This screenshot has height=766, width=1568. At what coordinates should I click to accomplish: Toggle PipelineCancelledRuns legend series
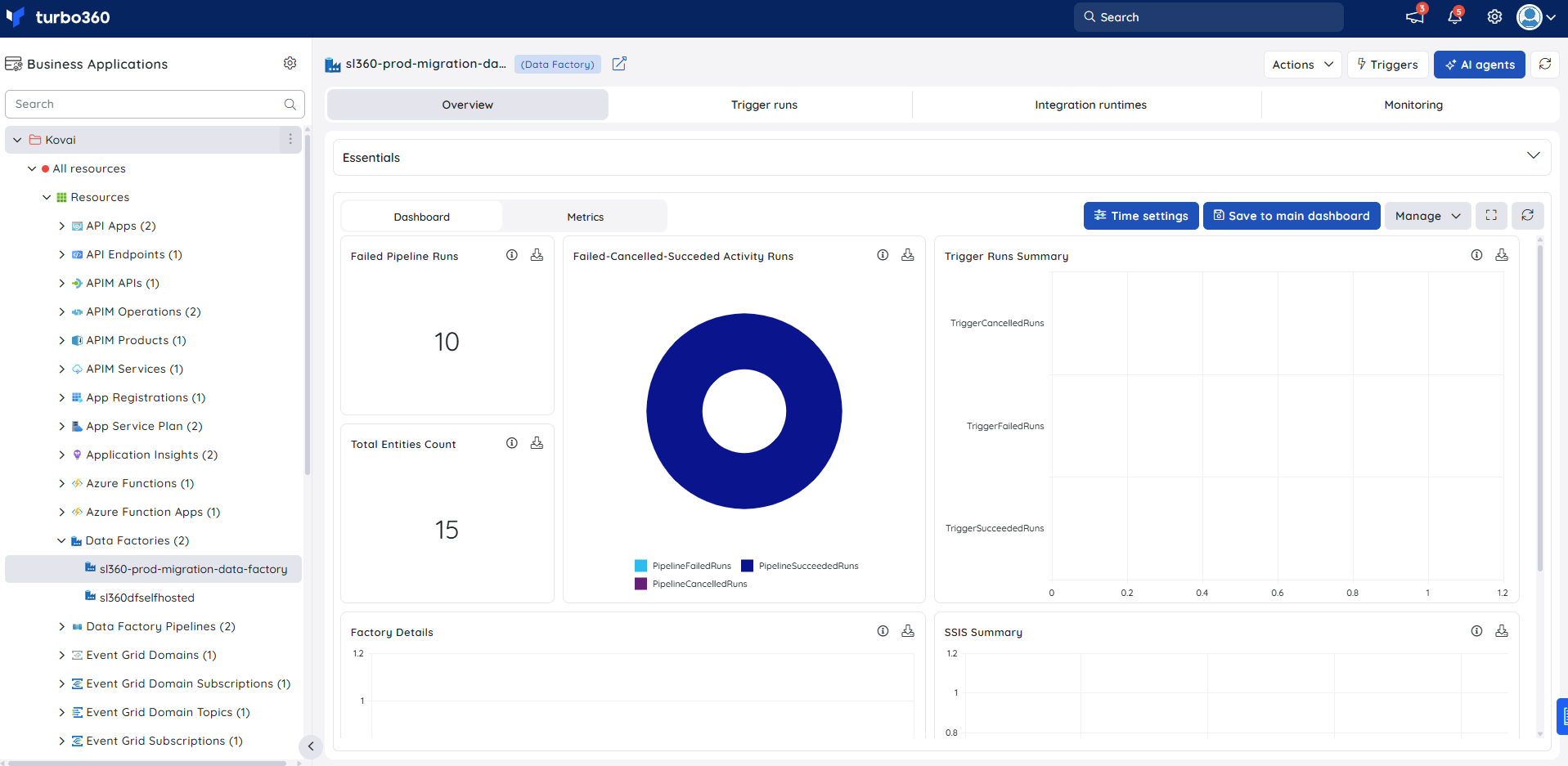691,584
